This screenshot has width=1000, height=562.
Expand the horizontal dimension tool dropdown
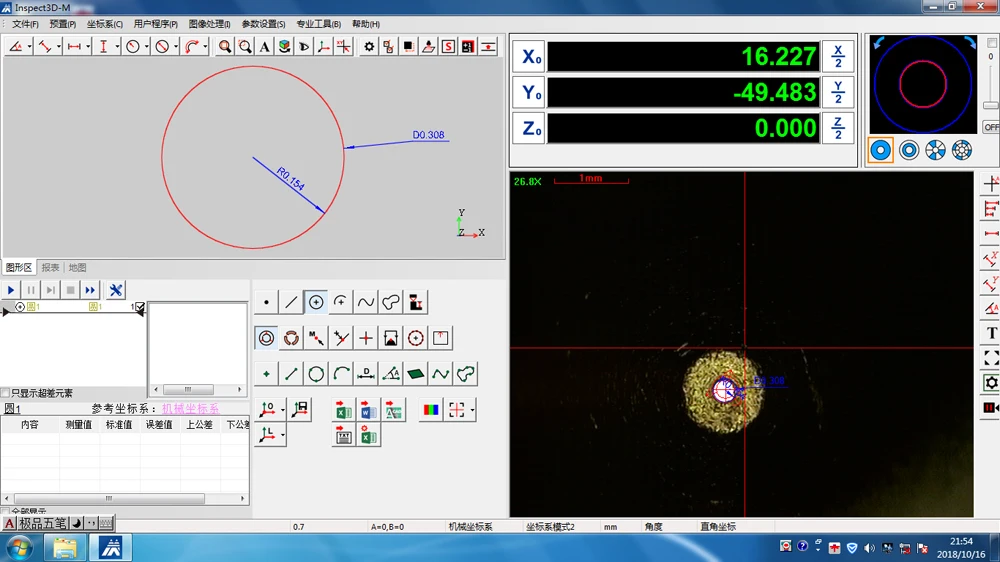(87, 47)
